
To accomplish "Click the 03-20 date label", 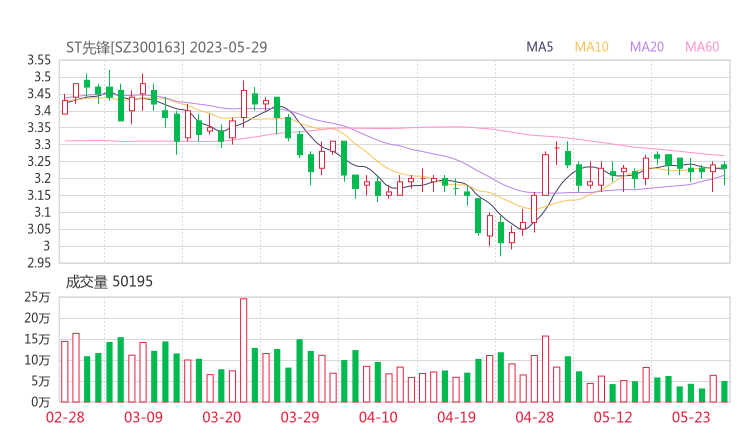I will pyautogui.click(x=222, y=417).
